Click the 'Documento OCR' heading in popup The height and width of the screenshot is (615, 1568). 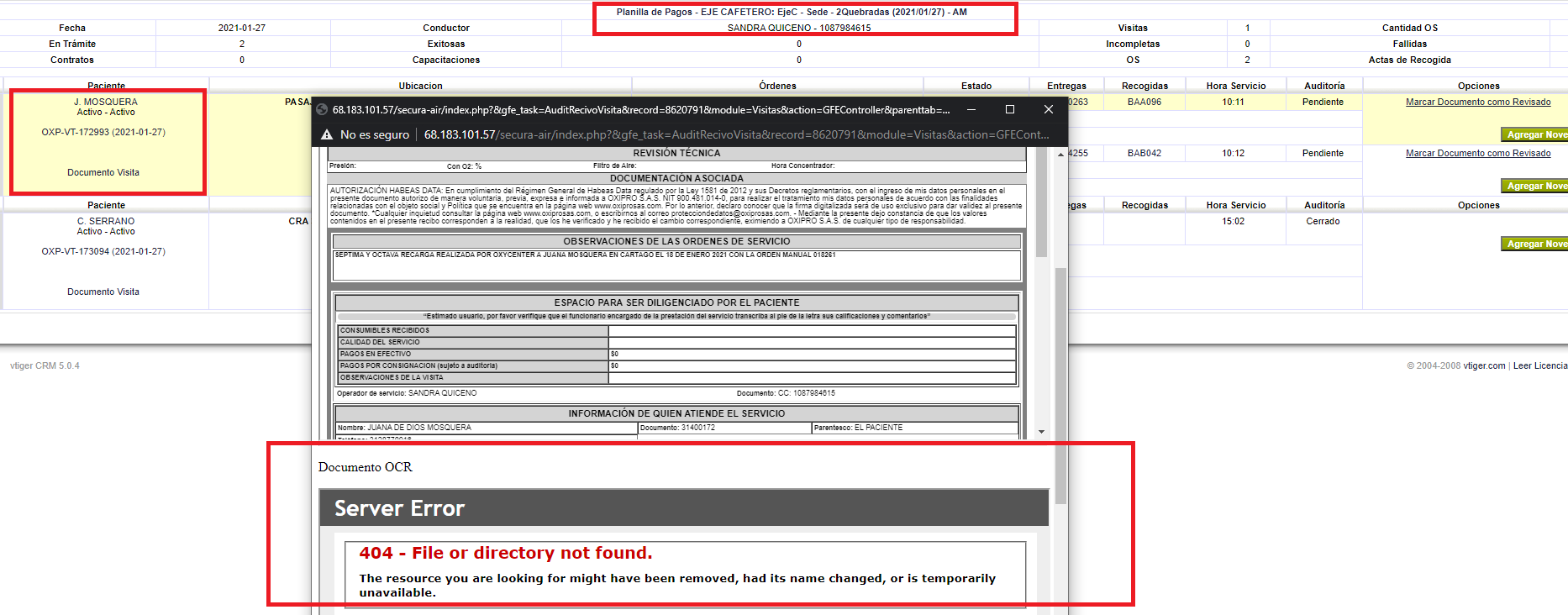[365, 467]
